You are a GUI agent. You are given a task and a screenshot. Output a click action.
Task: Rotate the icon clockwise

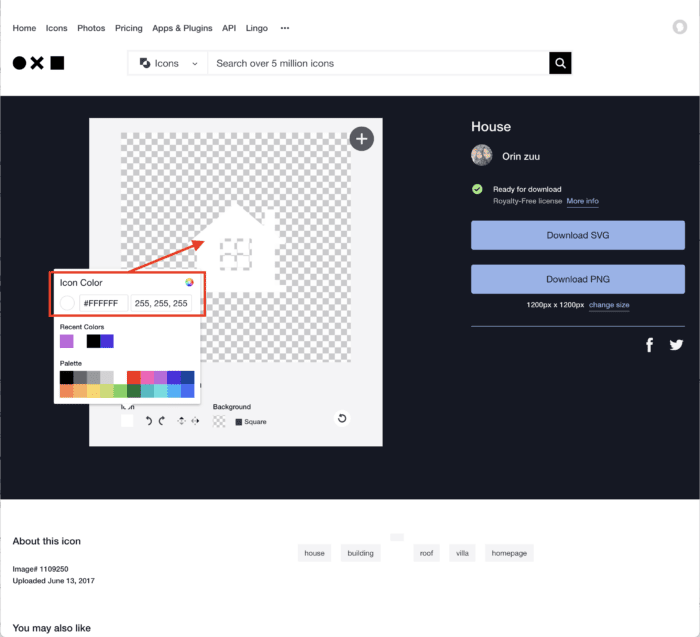[162, 421]
